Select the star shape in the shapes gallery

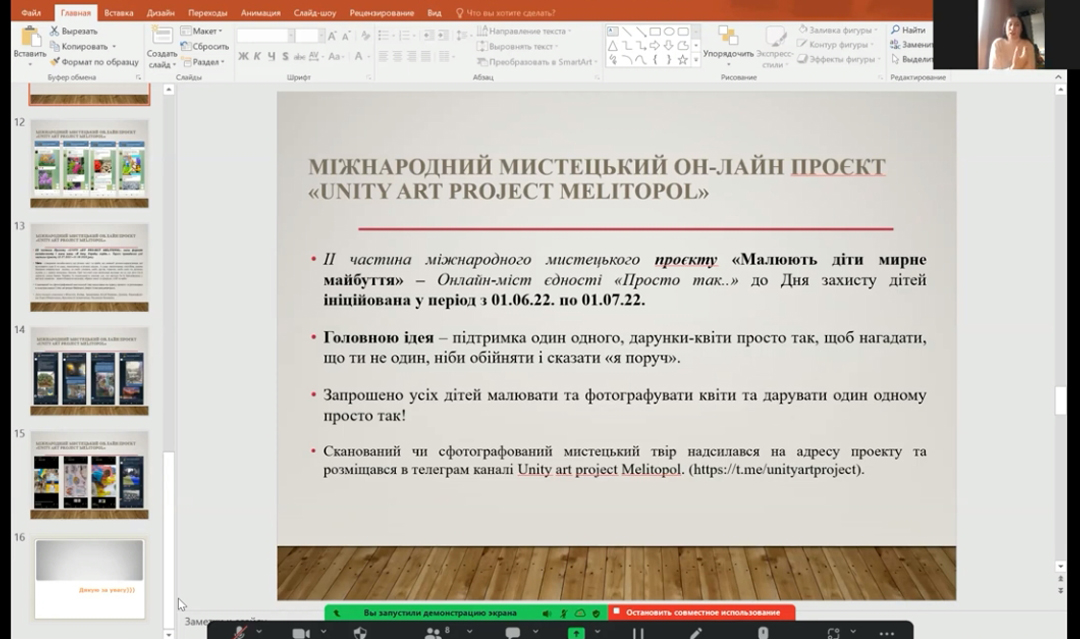pos(683,60)
